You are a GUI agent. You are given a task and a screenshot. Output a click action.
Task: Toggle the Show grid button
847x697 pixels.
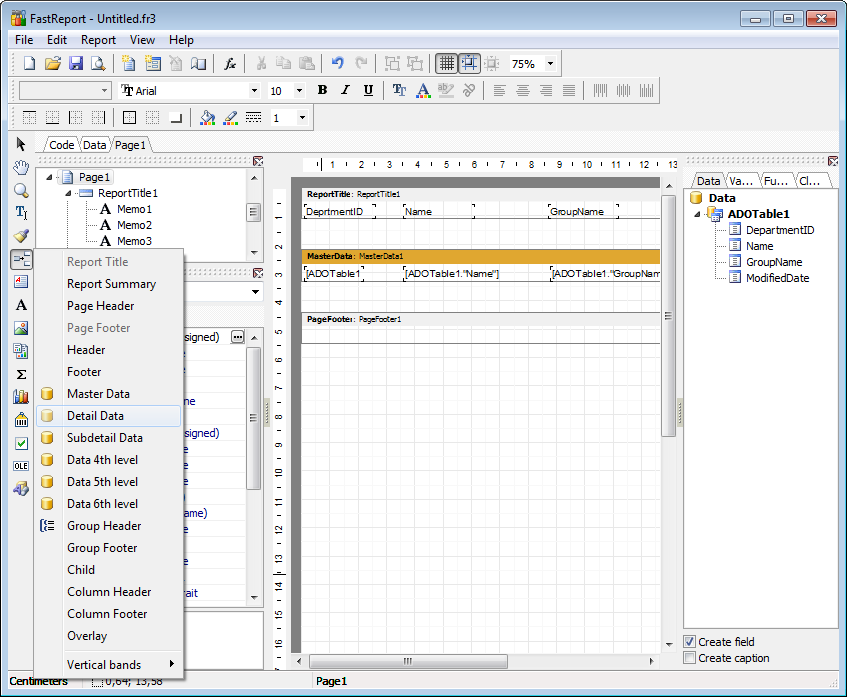447,64
